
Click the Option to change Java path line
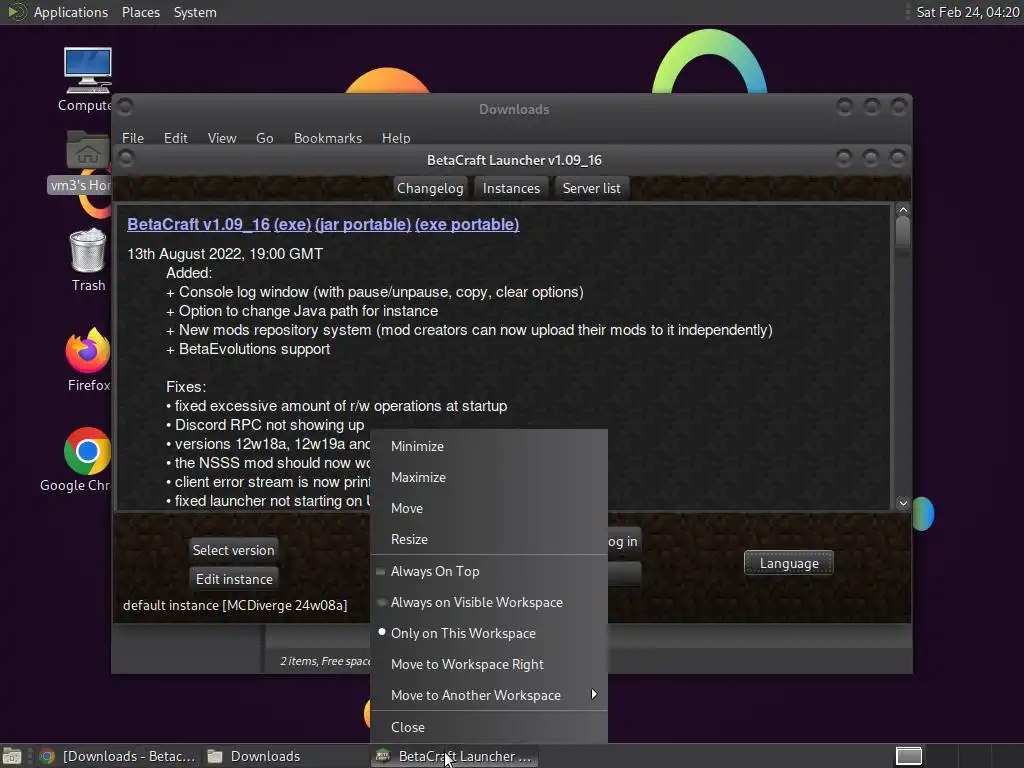click(302, 311)
